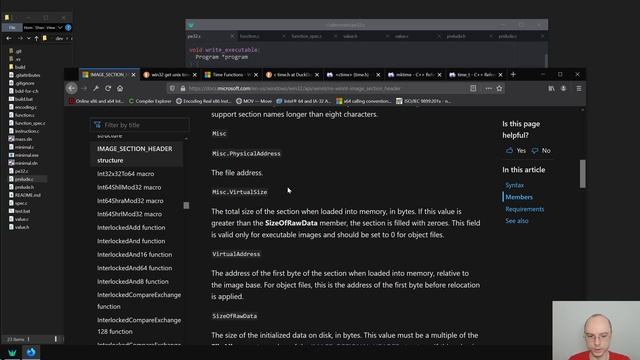Jump to See also section link
This screenshot has width=640, height=360.
(517, 221)
